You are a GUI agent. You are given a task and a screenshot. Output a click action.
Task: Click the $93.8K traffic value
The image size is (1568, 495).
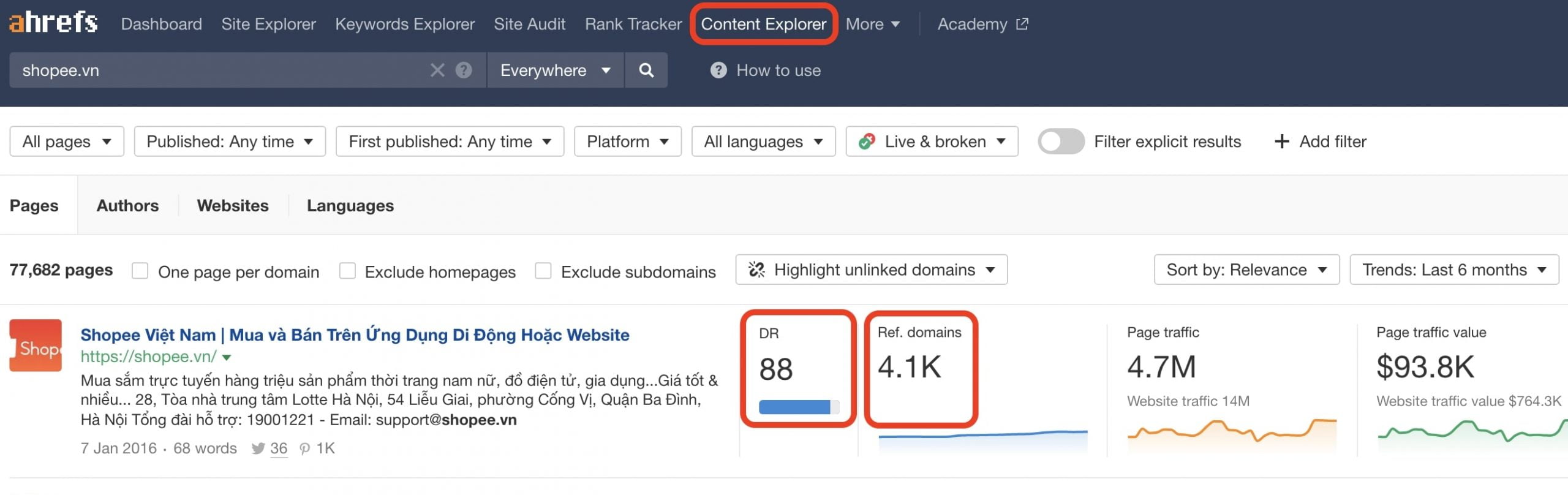1425,367
